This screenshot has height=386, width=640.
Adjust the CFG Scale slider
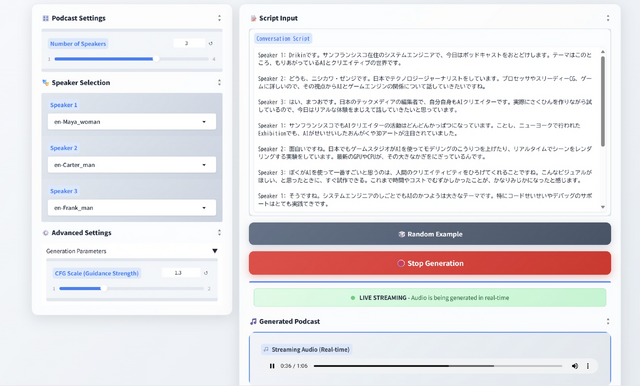coord(131,288)
